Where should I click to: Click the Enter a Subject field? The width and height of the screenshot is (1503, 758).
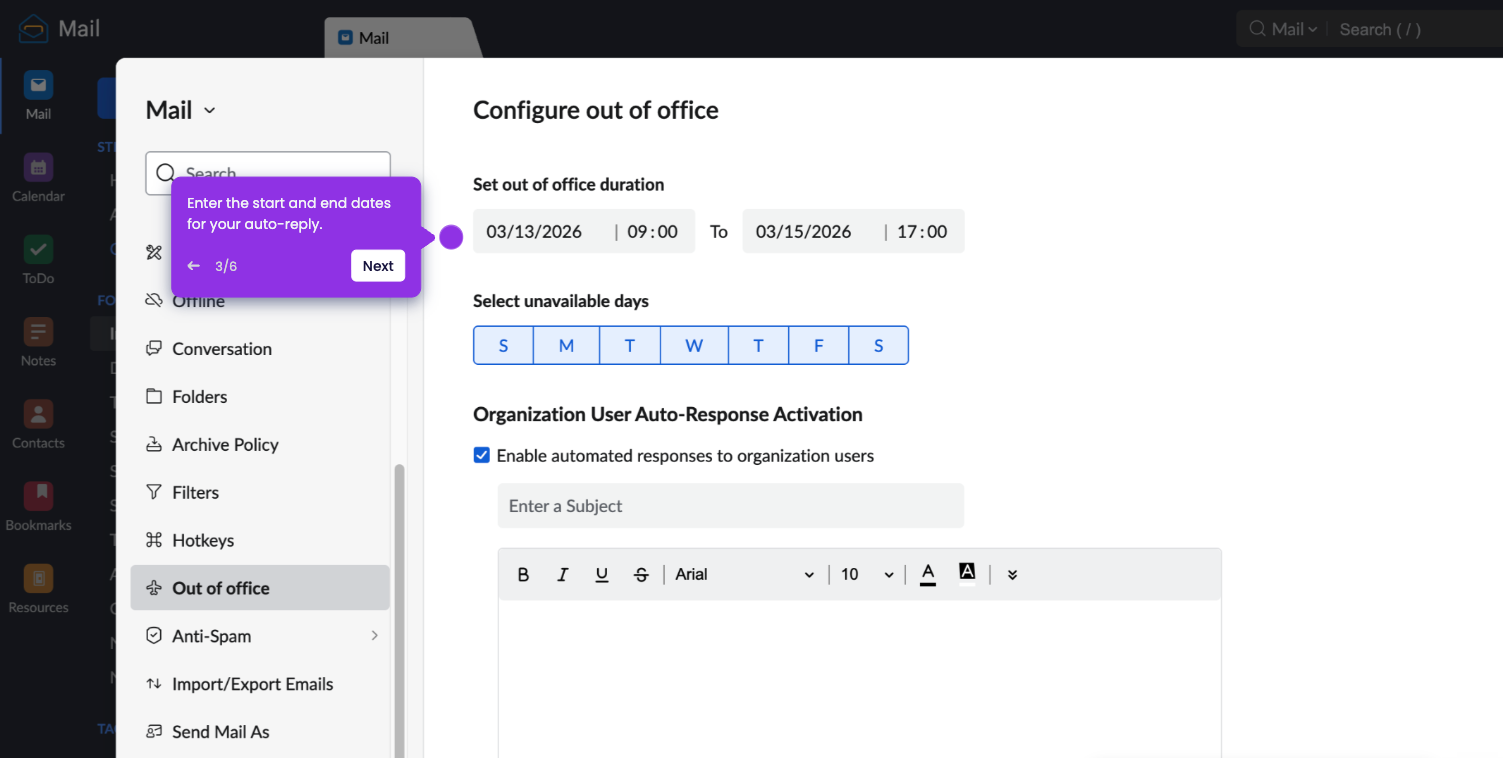coord(731,506)
